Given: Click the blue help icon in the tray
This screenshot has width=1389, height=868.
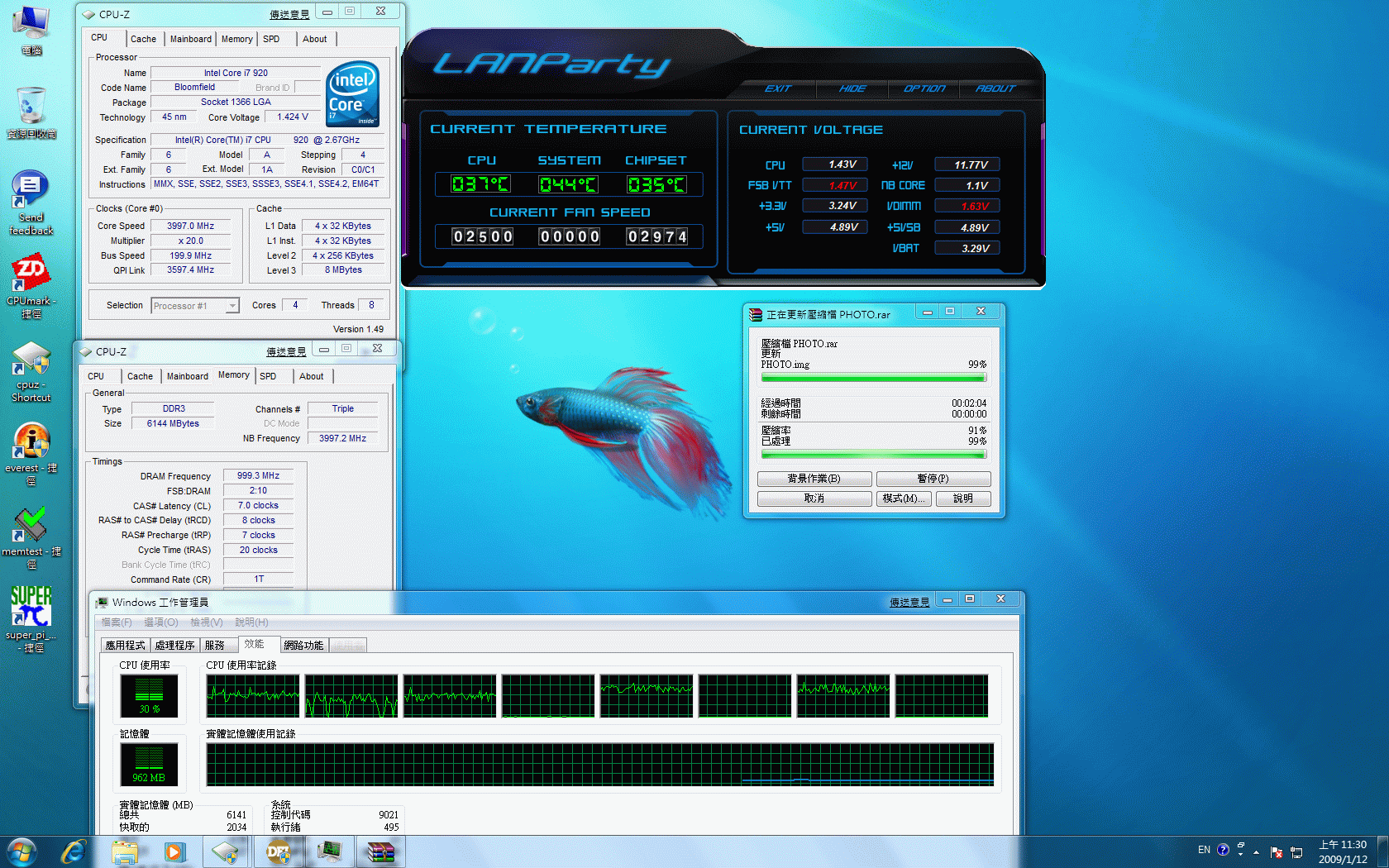Looking at the screenshot, I should pyautogui.click(x=1223, y=850).
